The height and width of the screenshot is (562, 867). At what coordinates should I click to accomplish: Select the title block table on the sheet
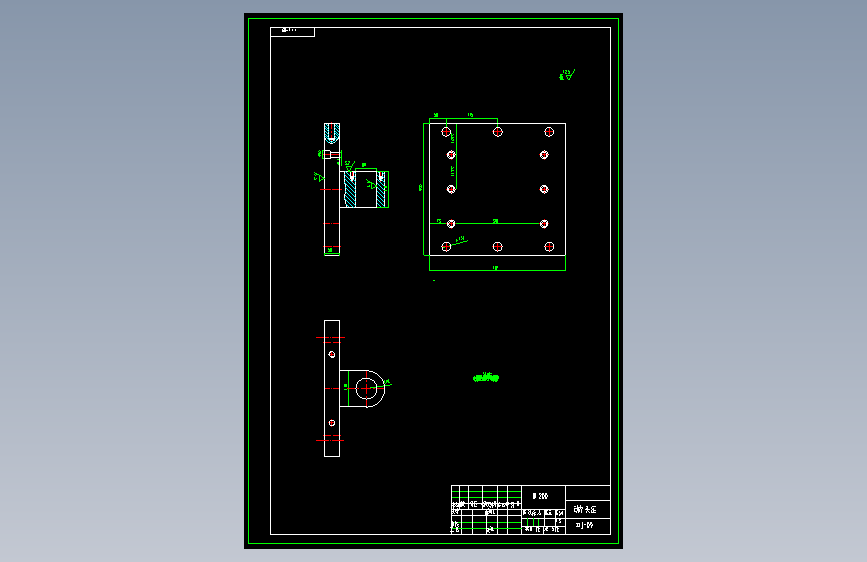[x=531, y=509]
